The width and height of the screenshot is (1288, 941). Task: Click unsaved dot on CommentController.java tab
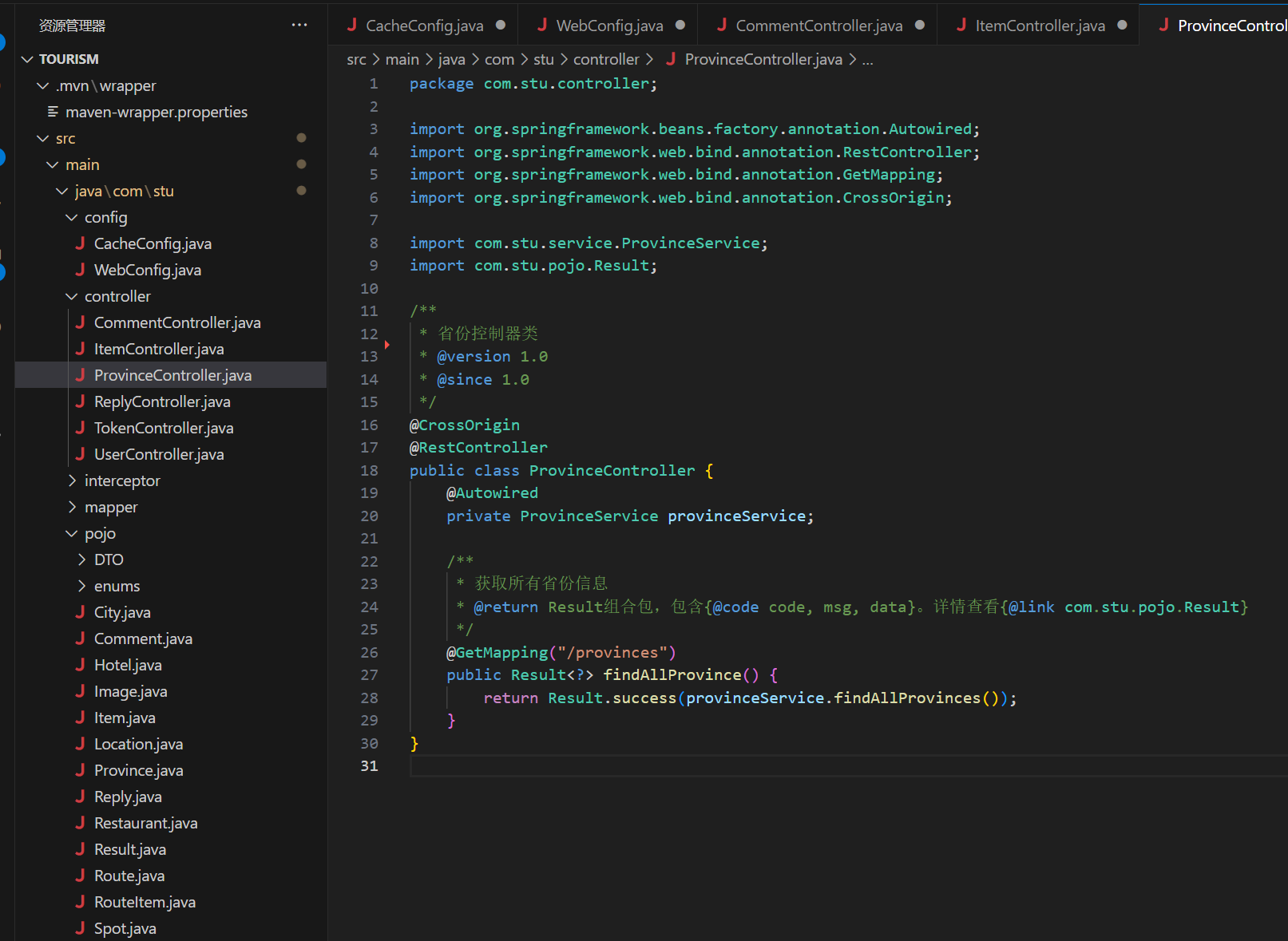[x=920, y=25]
